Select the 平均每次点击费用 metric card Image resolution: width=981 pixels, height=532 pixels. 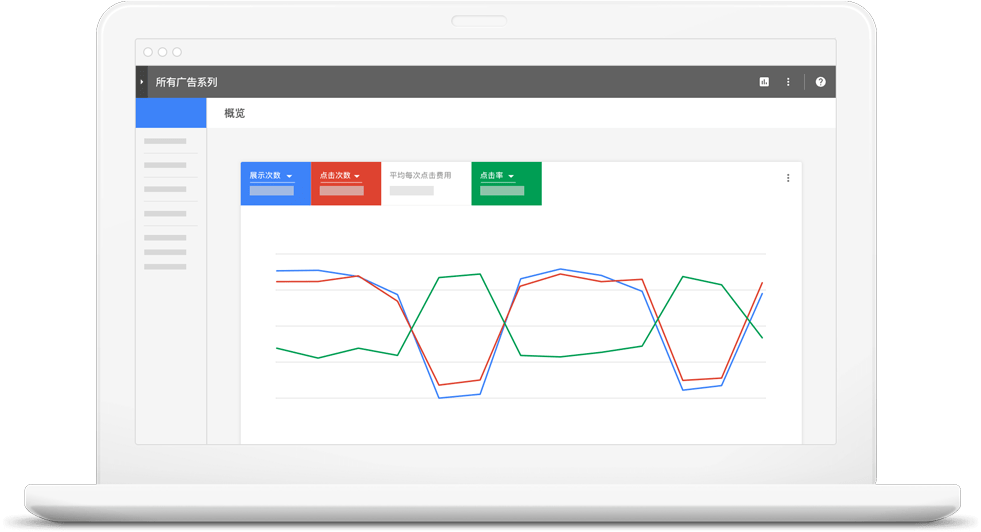pos(425,183)
